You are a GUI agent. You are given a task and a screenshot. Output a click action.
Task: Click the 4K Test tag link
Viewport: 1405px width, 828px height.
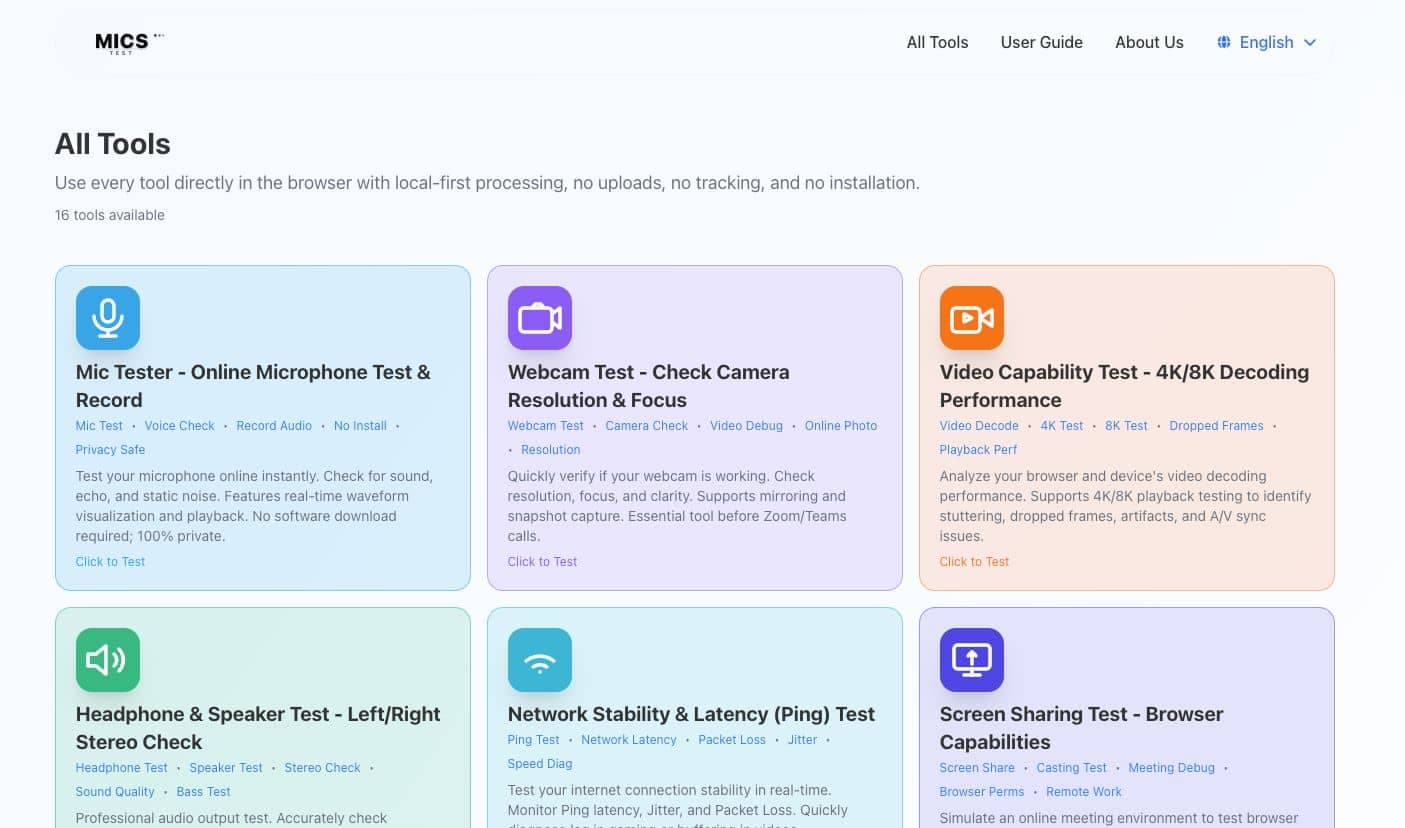point(1061,425)
